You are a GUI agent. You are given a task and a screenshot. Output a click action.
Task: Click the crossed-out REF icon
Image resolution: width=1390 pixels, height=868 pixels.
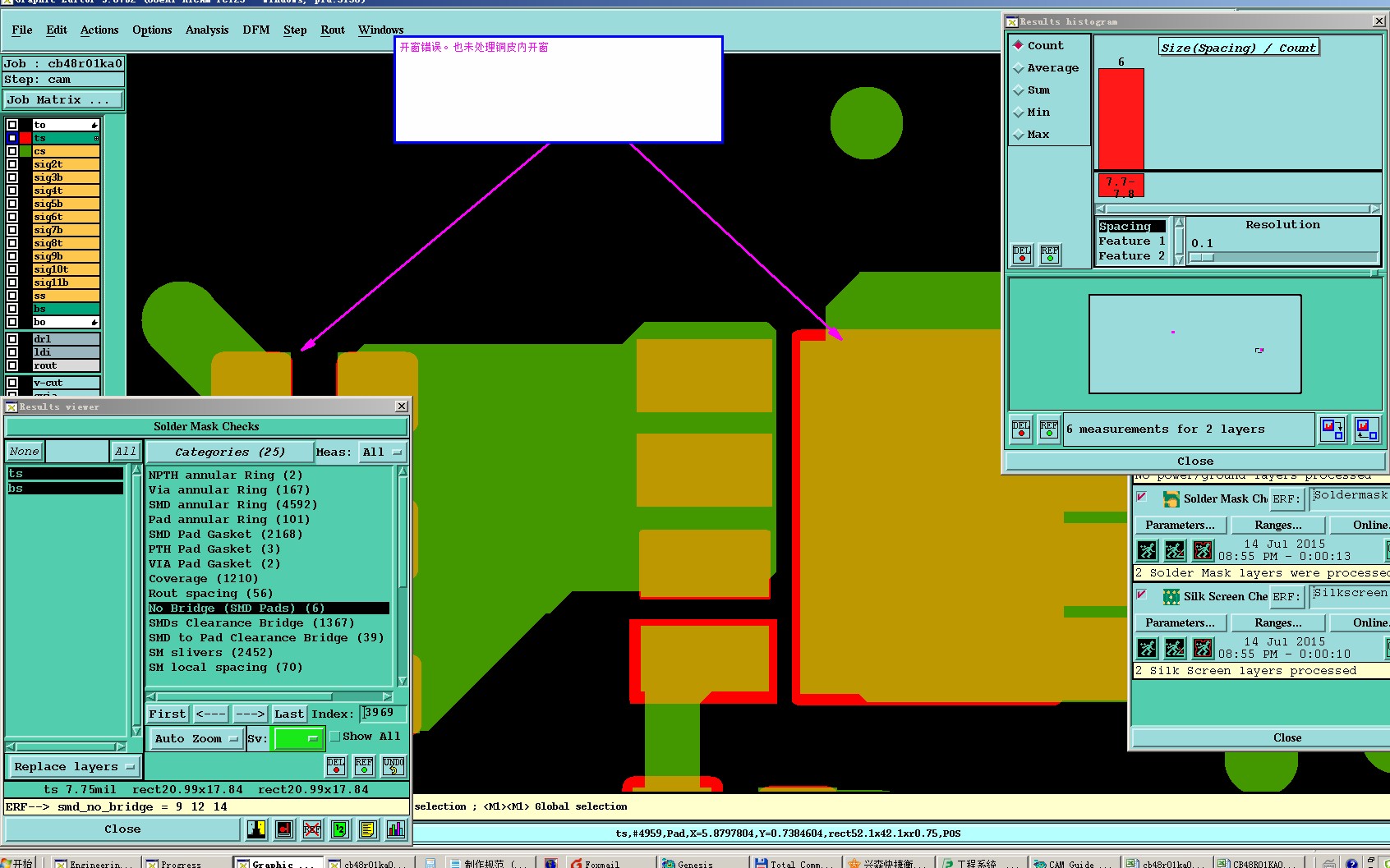312,829
